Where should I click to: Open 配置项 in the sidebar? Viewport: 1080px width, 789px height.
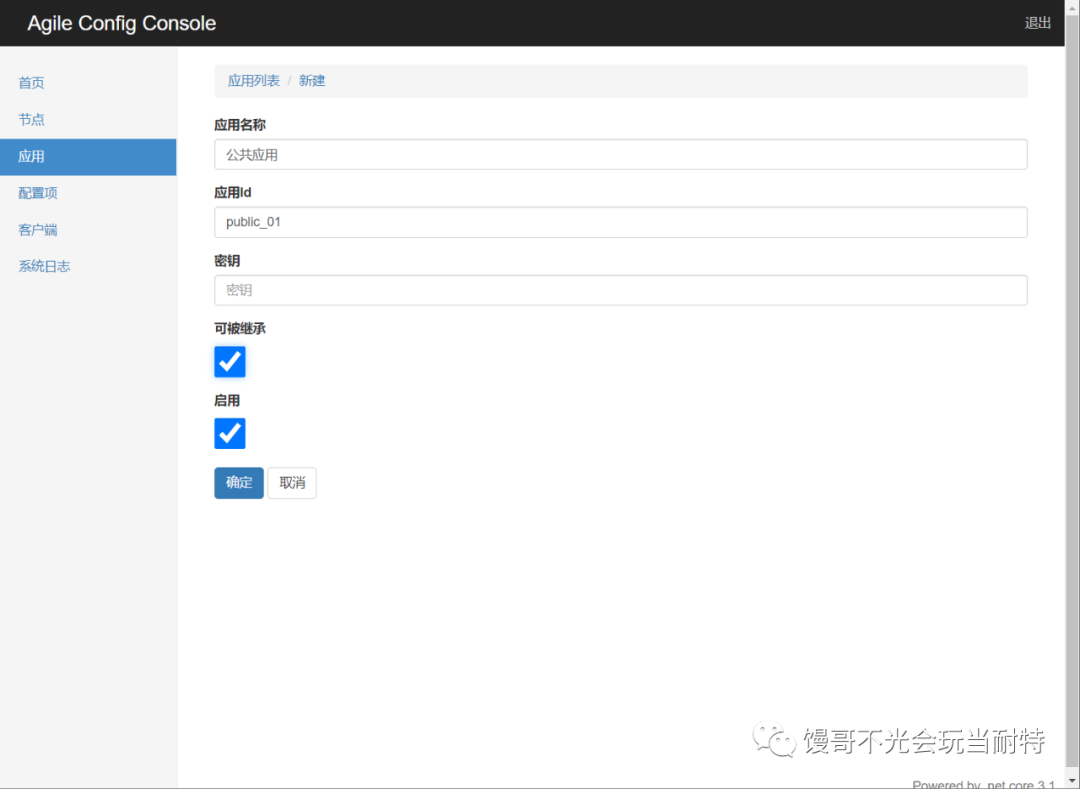[38, 193]
